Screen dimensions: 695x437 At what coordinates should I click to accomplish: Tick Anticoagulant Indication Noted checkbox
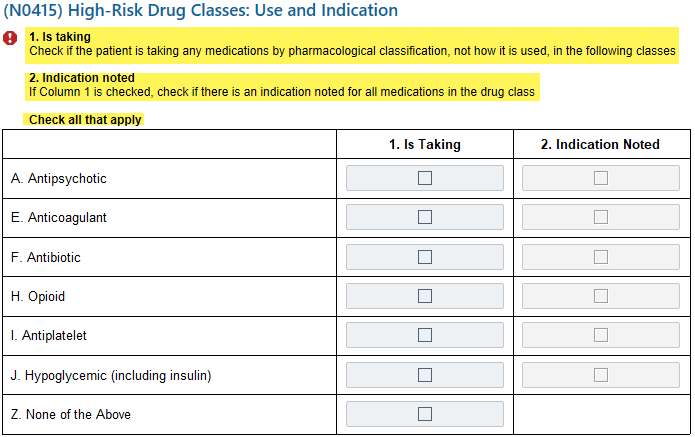coord(601,217)
